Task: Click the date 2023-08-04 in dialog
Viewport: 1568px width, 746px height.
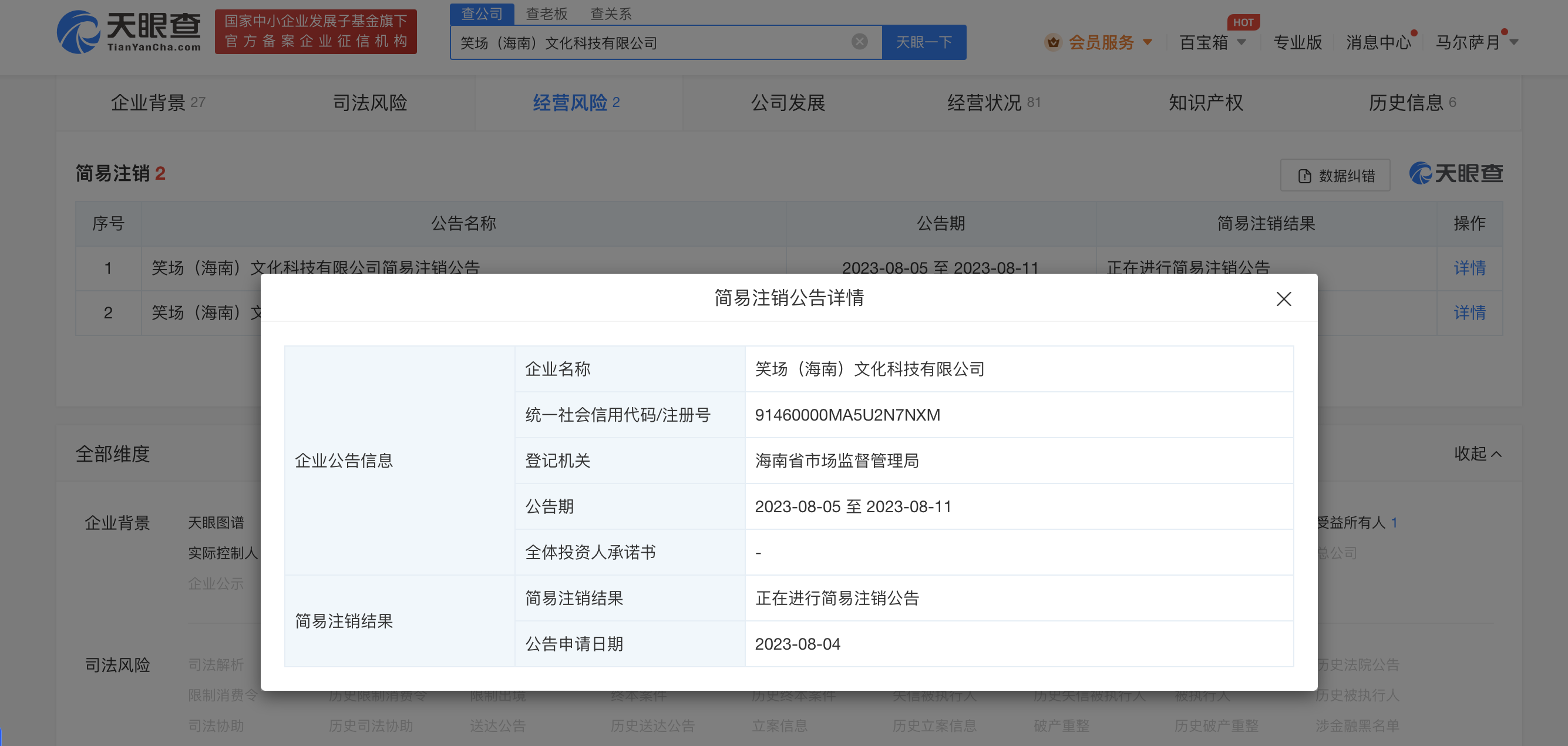Action: click(797, 644)
